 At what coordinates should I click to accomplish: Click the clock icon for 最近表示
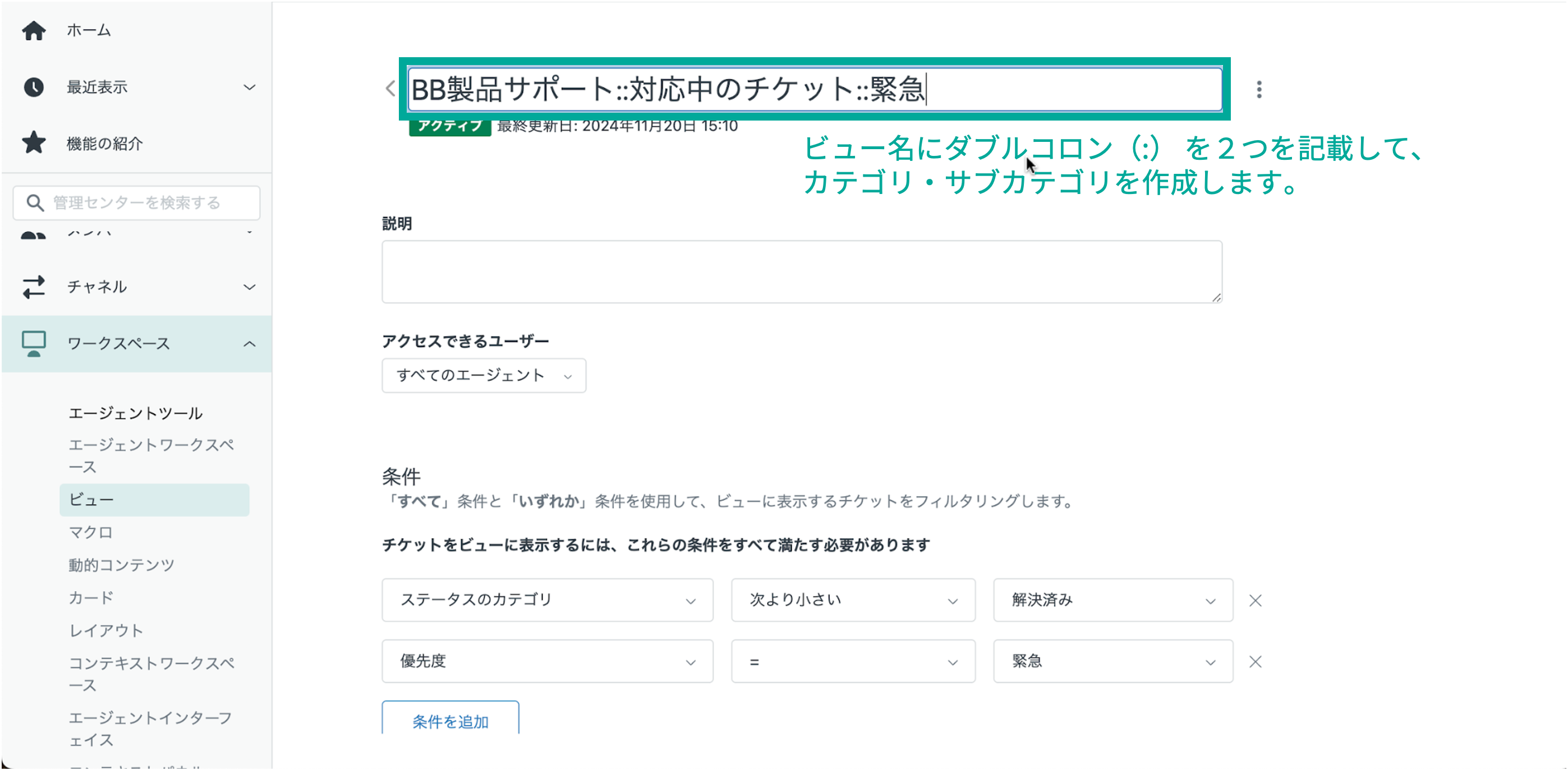[34, 87]
